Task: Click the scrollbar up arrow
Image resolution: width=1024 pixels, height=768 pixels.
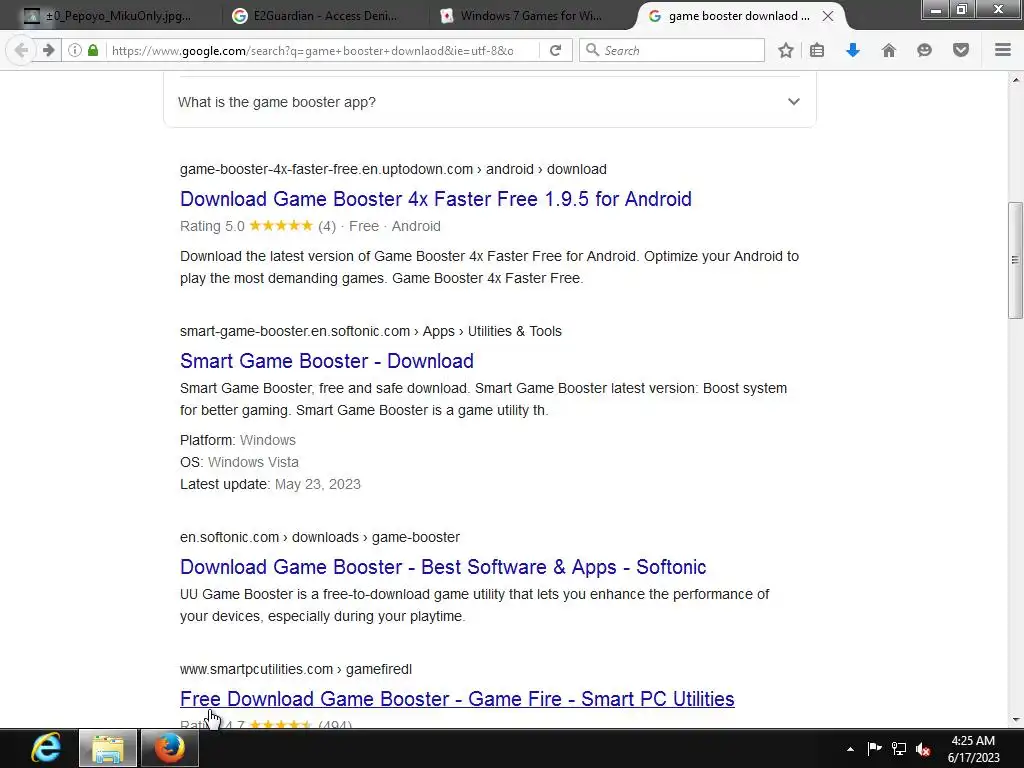Action: (x=1015, y=80)
